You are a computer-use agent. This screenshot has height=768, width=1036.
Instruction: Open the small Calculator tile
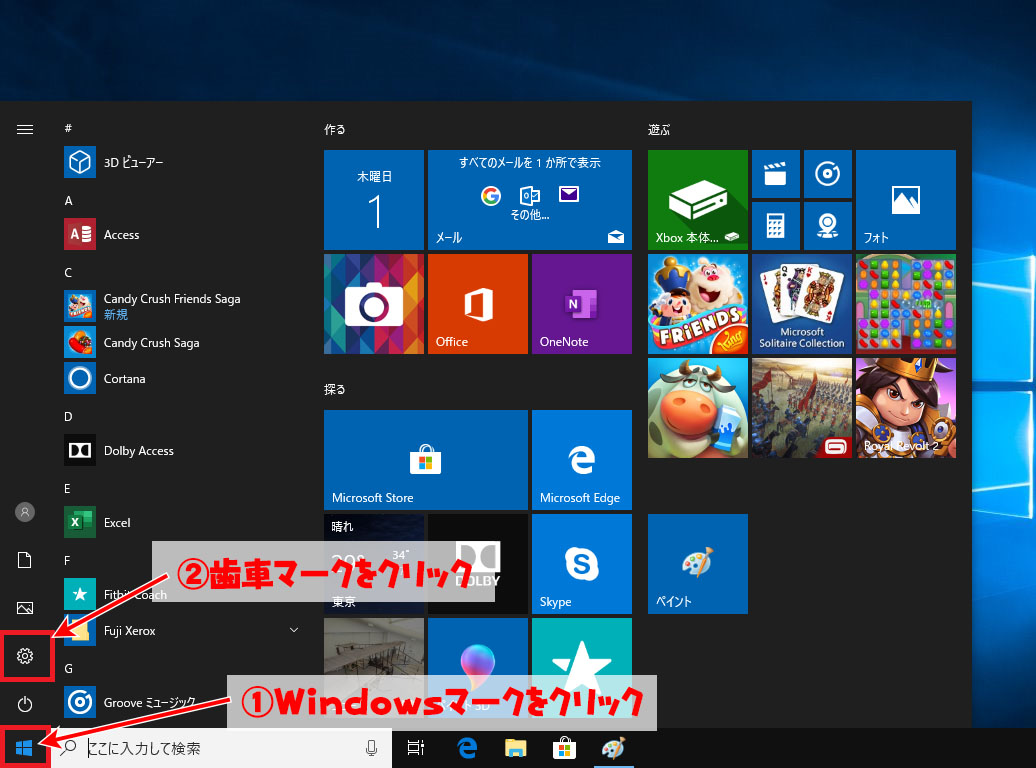[776, 226]
